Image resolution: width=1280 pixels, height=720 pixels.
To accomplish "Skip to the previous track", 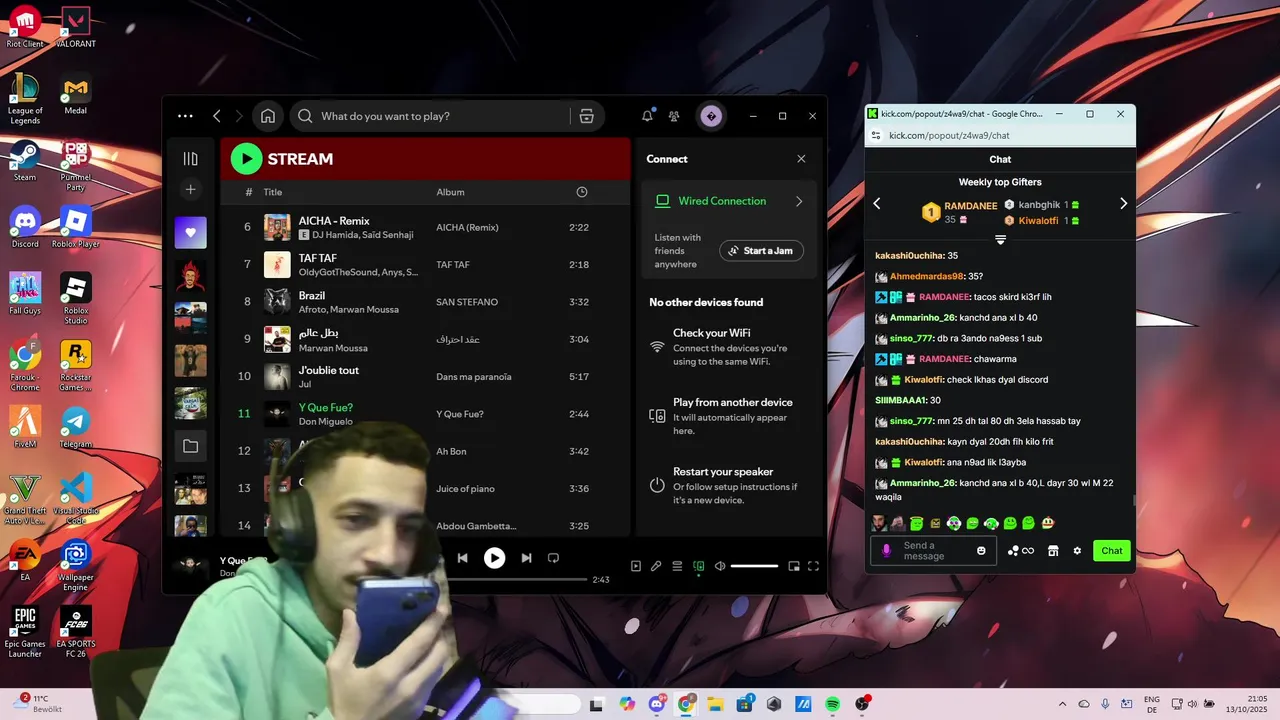I will click(462, 558).
